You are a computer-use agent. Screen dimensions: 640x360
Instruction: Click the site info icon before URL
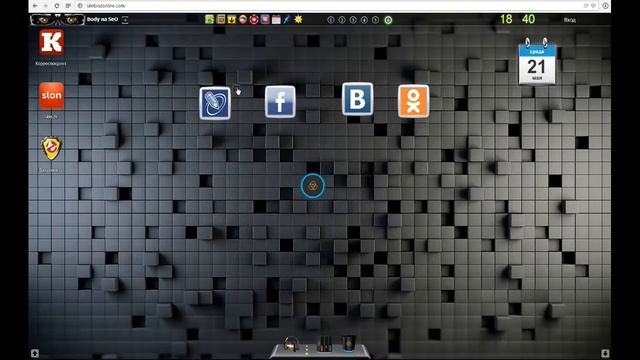[x=80, y=6]
